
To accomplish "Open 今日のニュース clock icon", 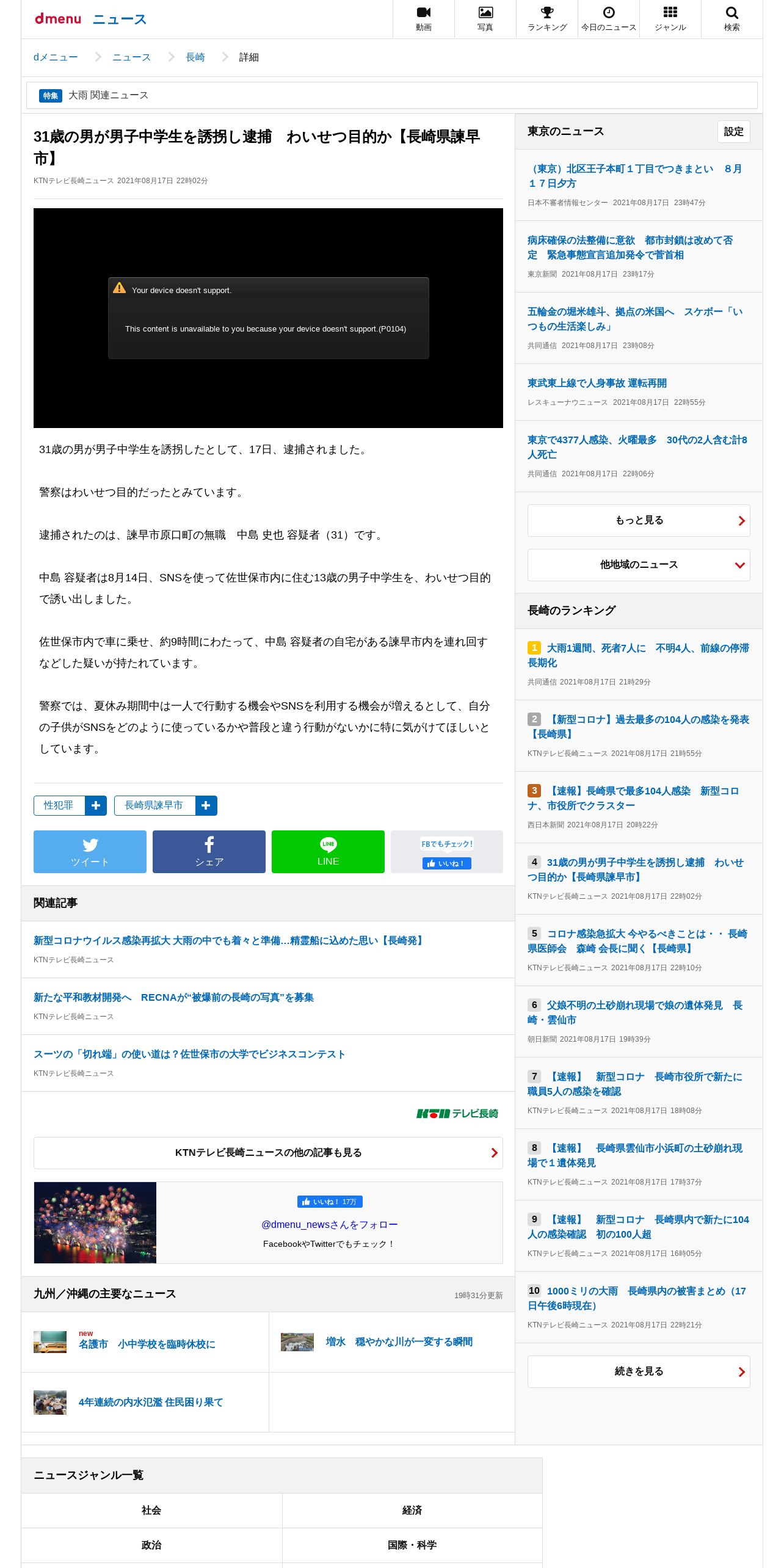I will (609, 19).
